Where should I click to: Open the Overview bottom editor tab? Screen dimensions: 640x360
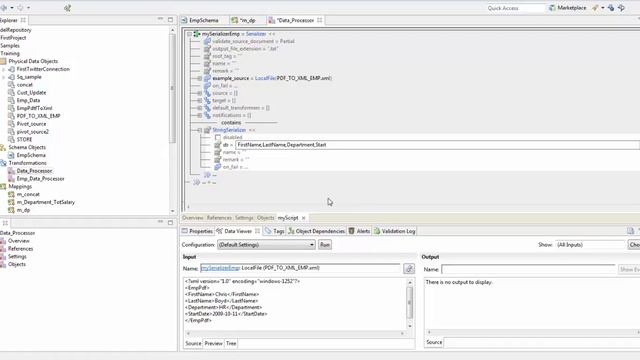pyautogui.click(x=192, y=218)
